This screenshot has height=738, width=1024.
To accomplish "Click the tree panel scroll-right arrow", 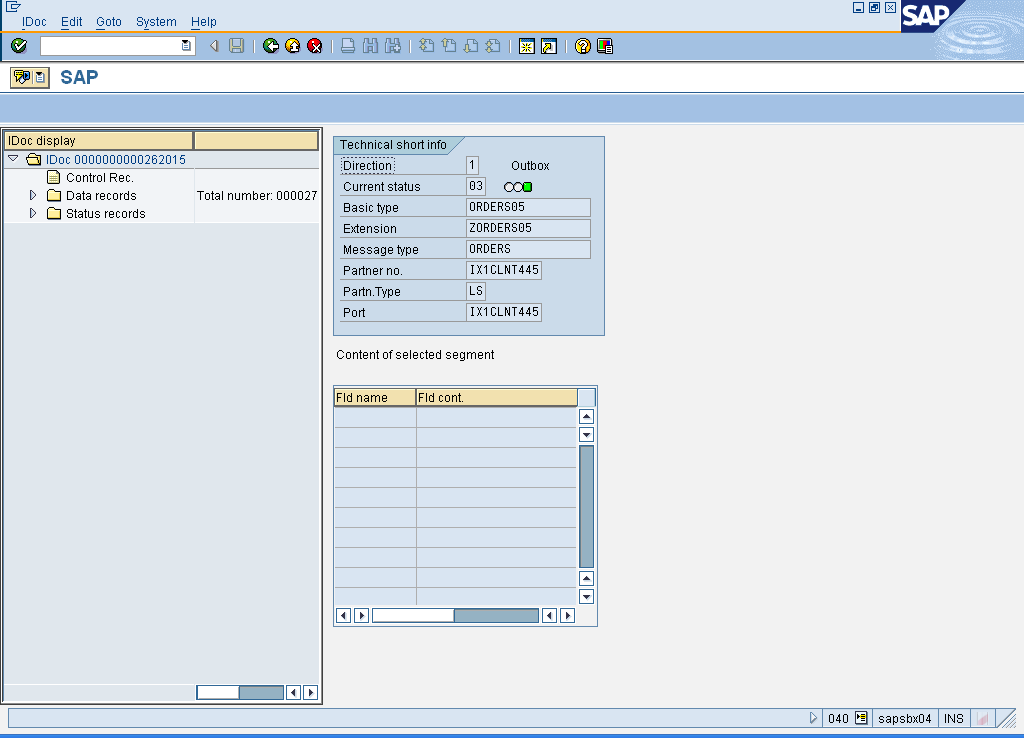I will click(311, 692).
